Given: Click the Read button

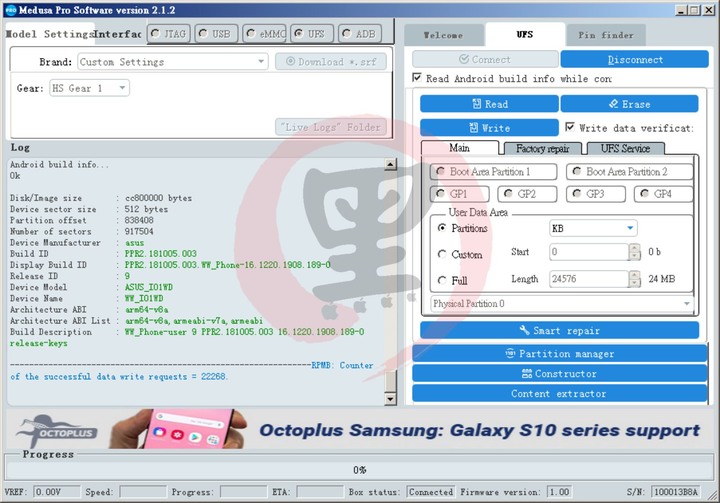Looking at the screenshot, I should pyautogui.click(x=489, y=104).
